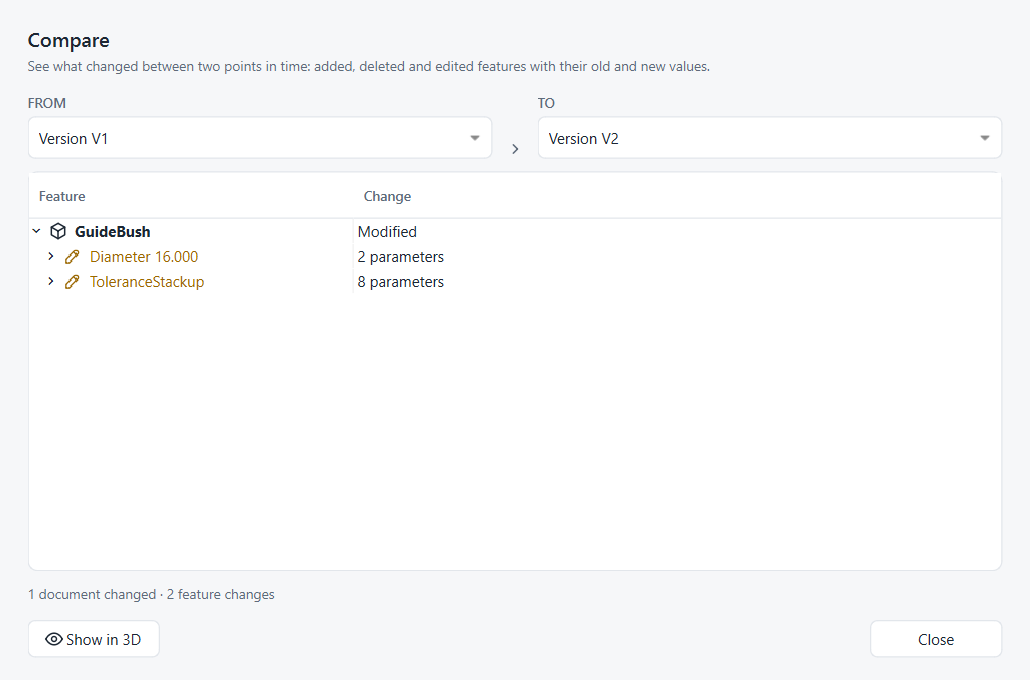Click the Change column header

click(x=388, y=196)
